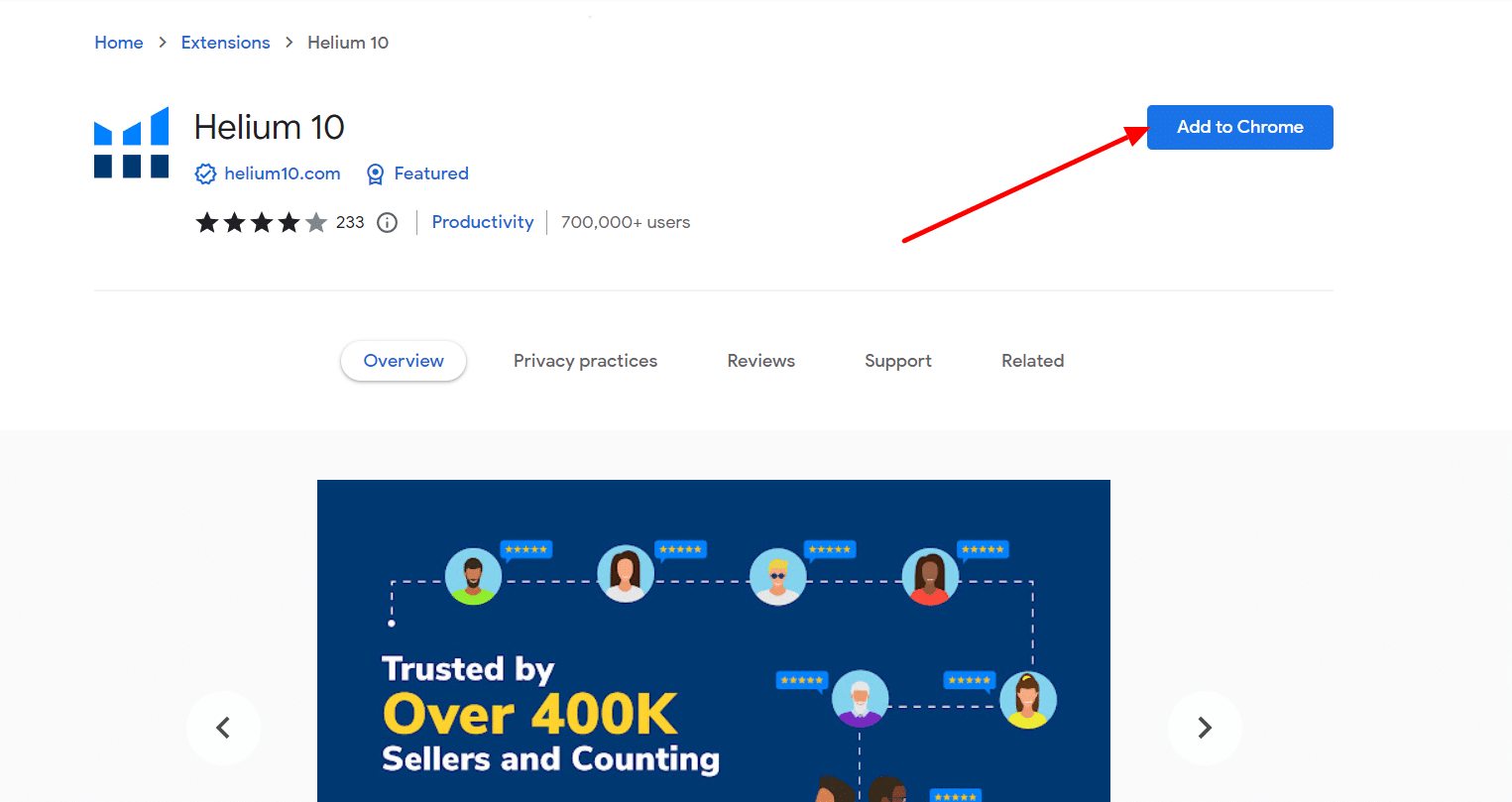
Task: Open the Privacy practices tab
Action: 585,361
